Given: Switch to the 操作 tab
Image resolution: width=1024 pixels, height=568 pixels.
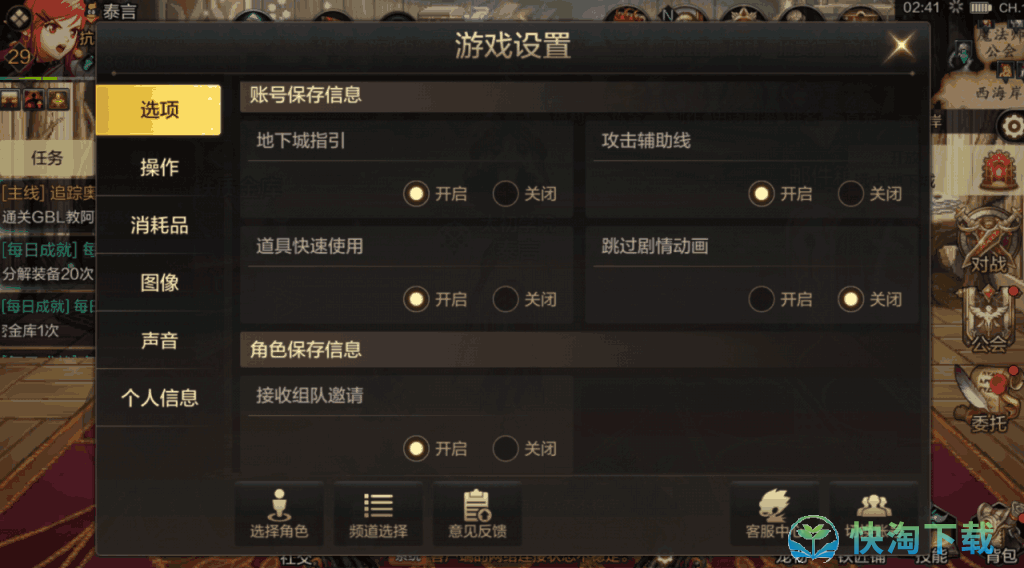Looking at the screenshot, I should coord(159,167).
